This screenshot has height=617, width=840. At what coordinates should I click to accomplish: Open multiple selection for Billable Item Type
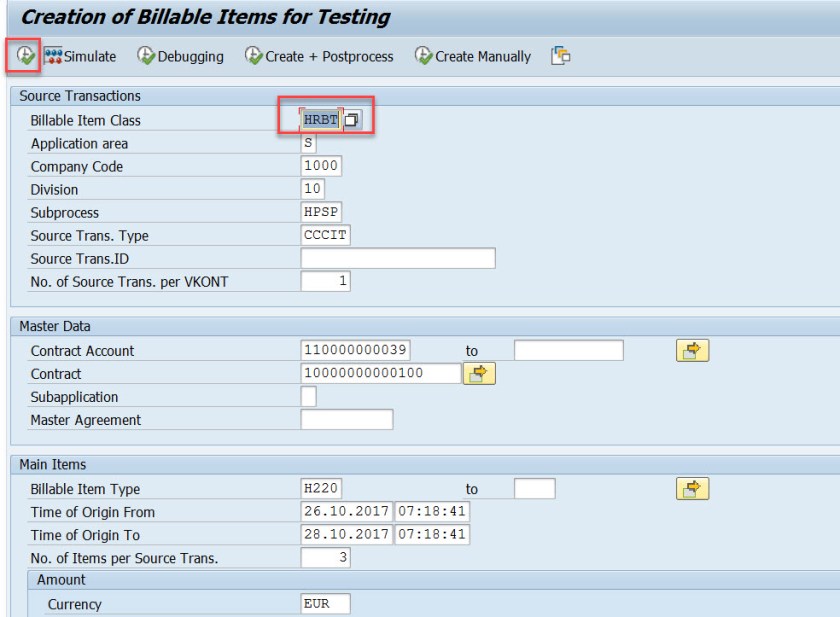692,488
